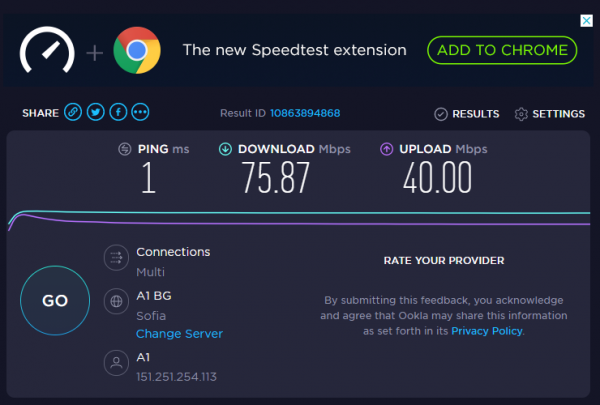Click the copy link share icon
600x405 pixels.
(x=73, y=113)
